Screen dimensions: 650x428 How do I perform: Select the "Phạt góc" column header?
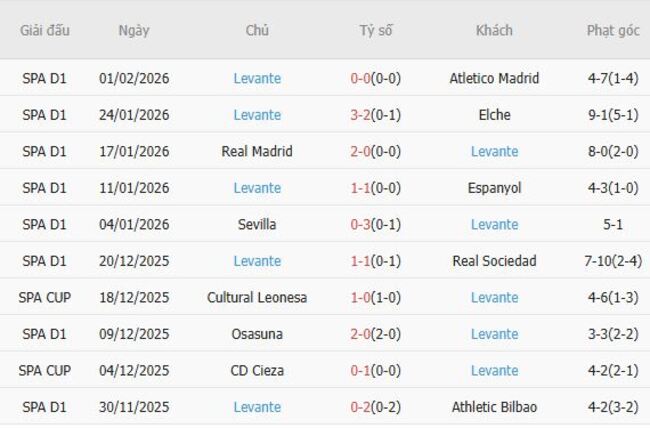[613, 30]
